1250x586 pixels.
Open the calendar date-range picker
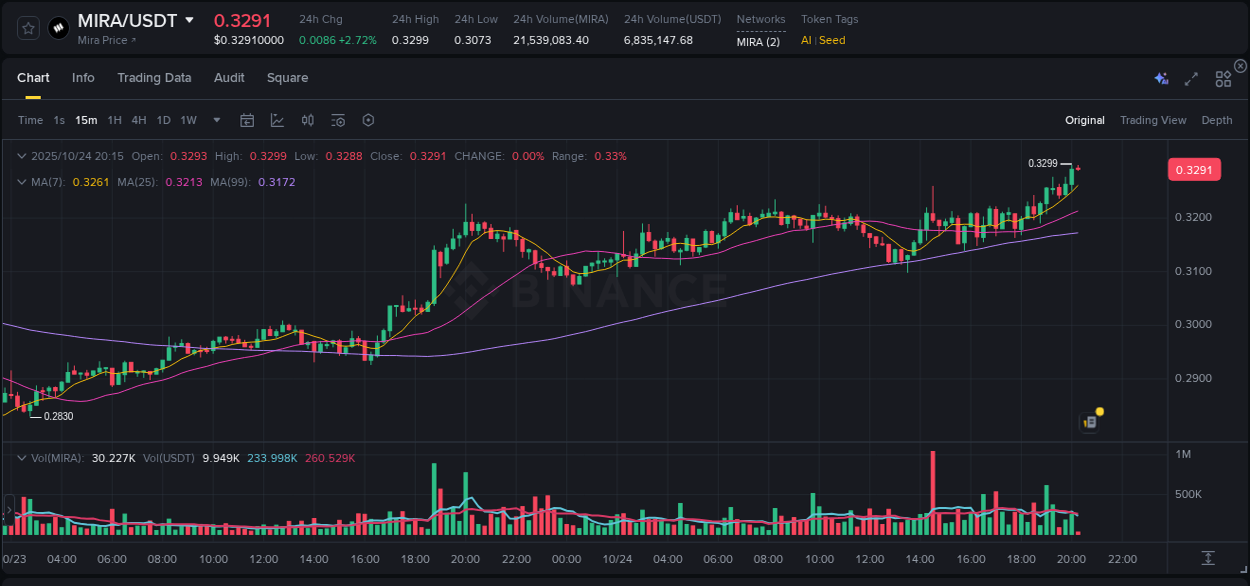coord(247,120)
